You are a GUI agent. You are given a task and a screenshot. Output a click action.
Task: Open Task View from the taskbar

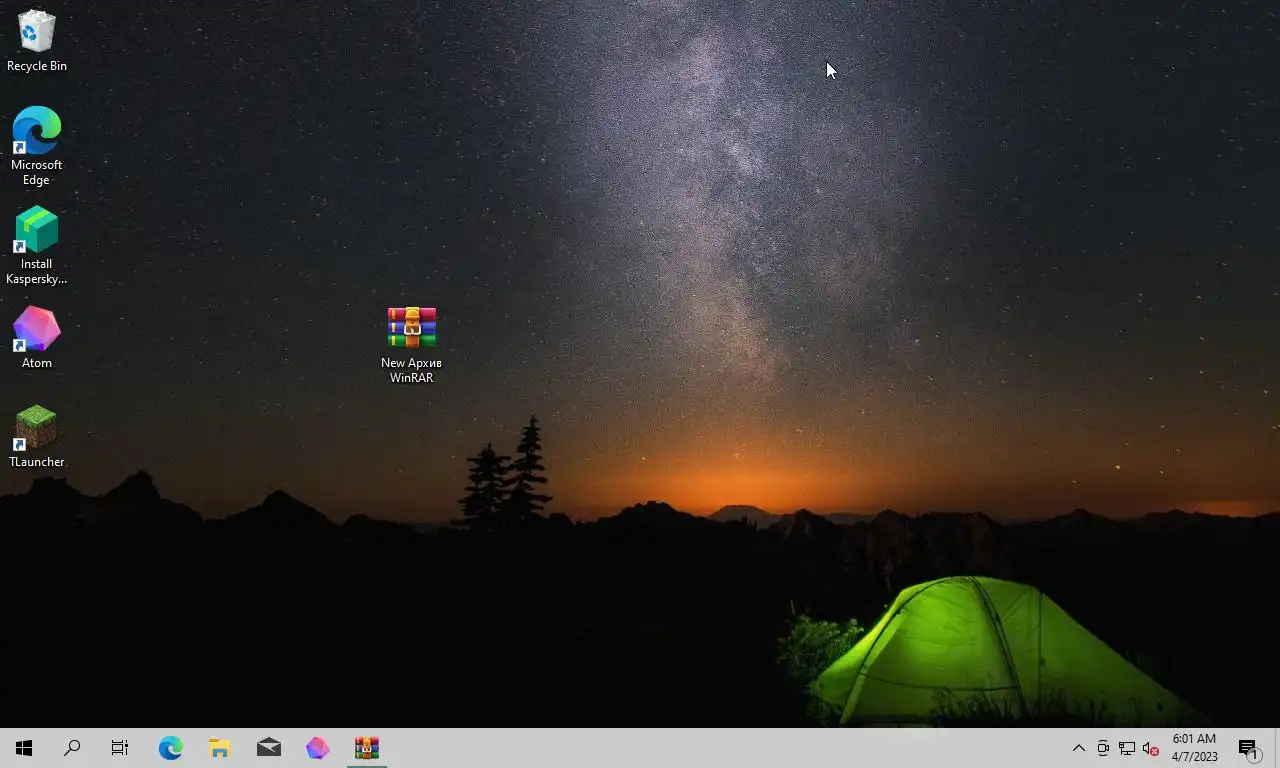(120, 748)
